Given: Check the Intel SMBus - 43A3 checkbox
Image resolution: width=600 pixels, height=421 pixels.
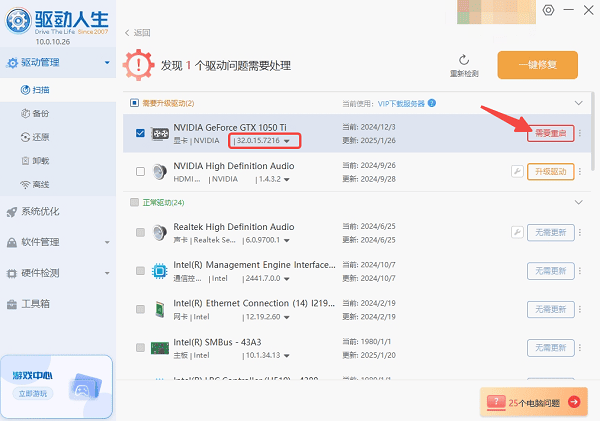Looking at the screenshot, I should point(140,348).
